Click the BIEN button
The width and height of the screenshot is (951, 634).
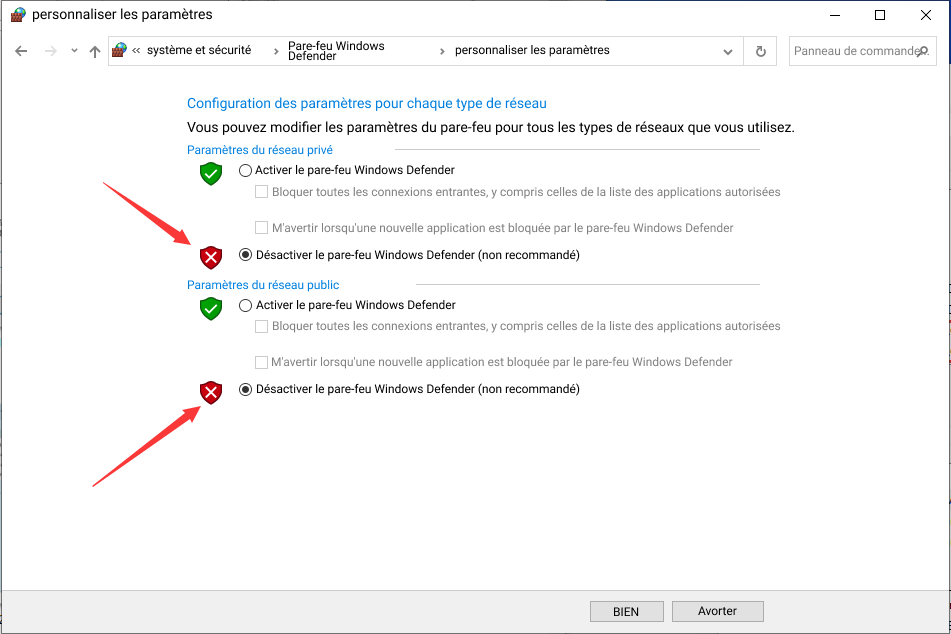click(627, 612)
